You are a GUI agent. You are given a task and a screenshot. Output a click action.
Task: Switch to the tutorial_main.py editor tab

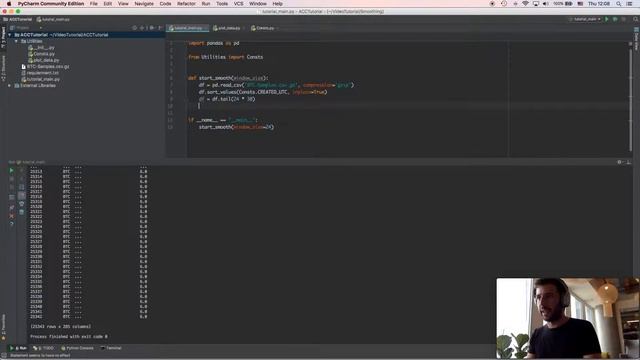(x=188, y=28)
